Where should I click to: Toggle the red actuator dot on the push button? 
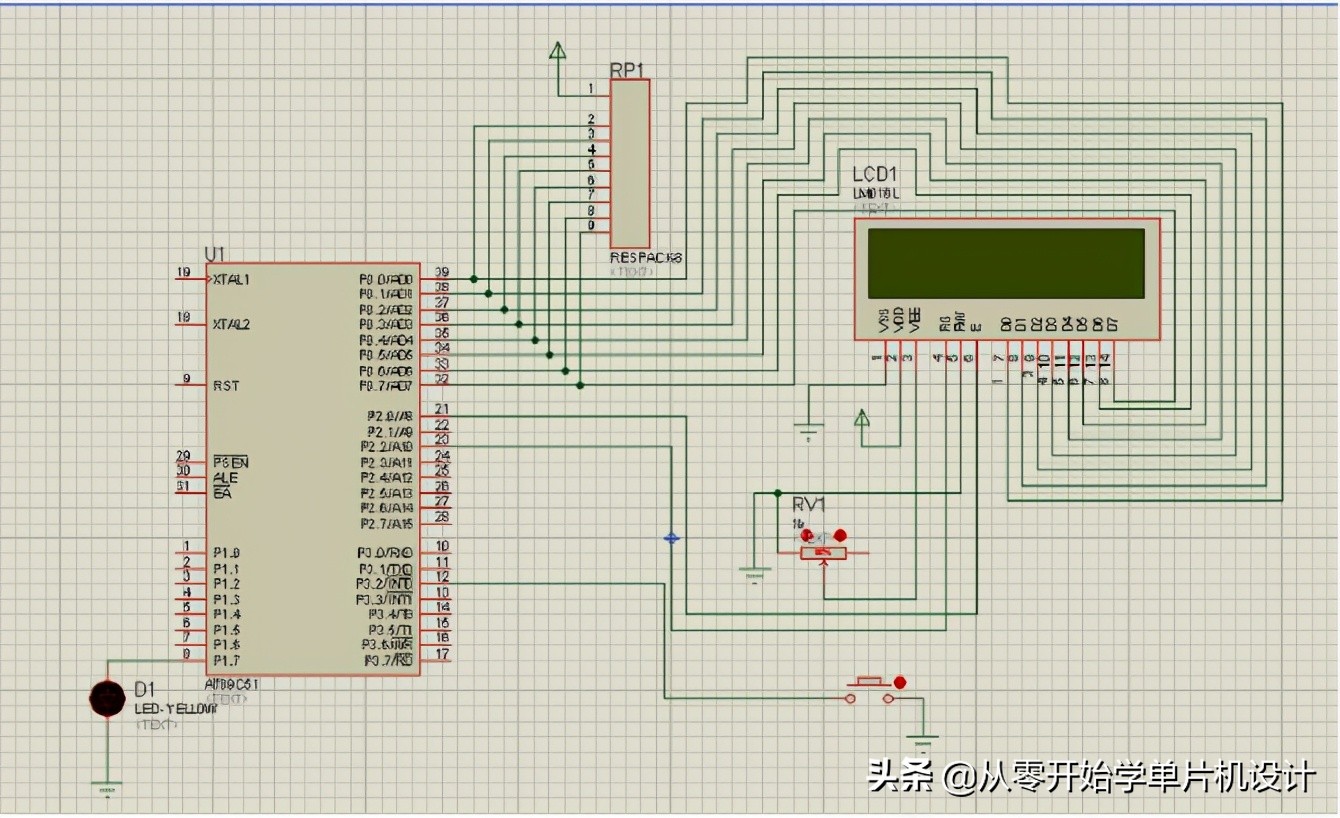click(899, 681)
